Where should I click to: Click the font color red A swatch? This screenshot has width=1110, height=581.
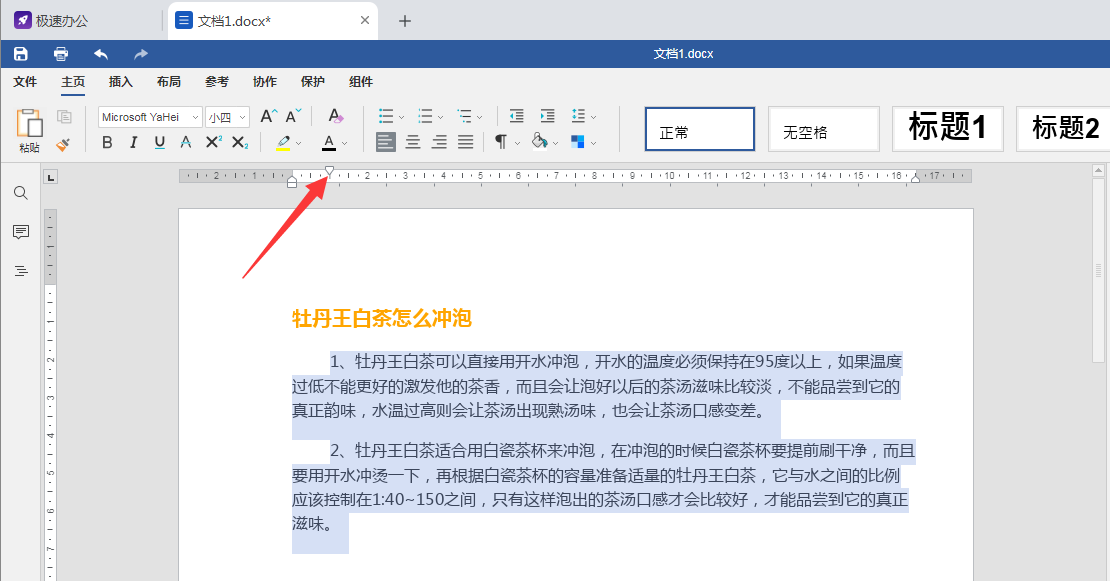(x=329, y=143)
